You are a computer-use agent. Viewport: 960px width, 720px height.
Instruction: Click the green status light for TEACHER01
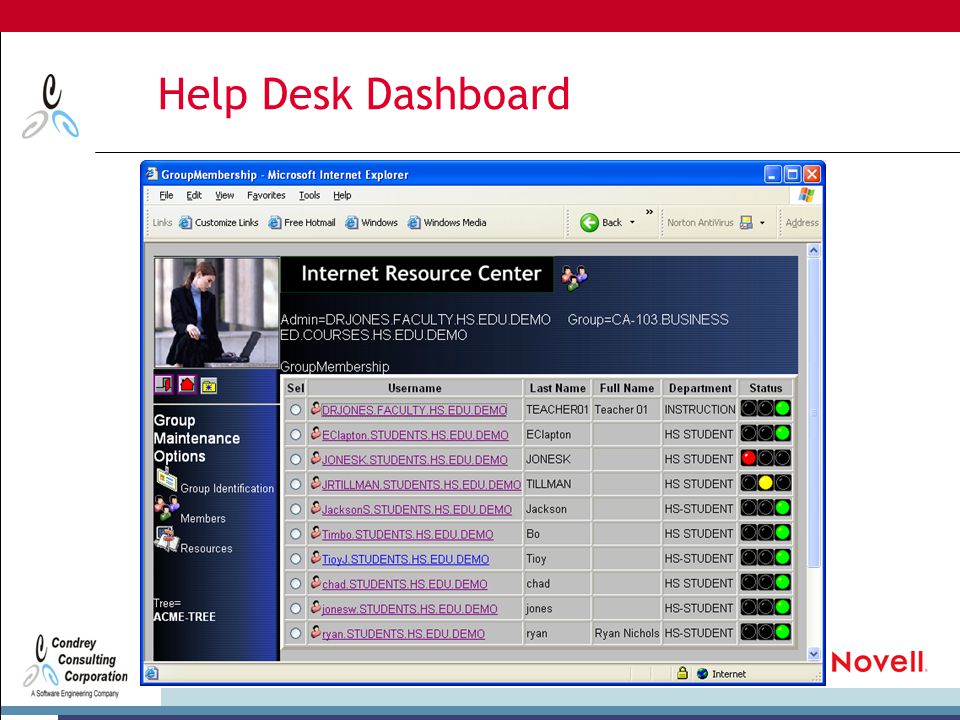coord(782,408)
